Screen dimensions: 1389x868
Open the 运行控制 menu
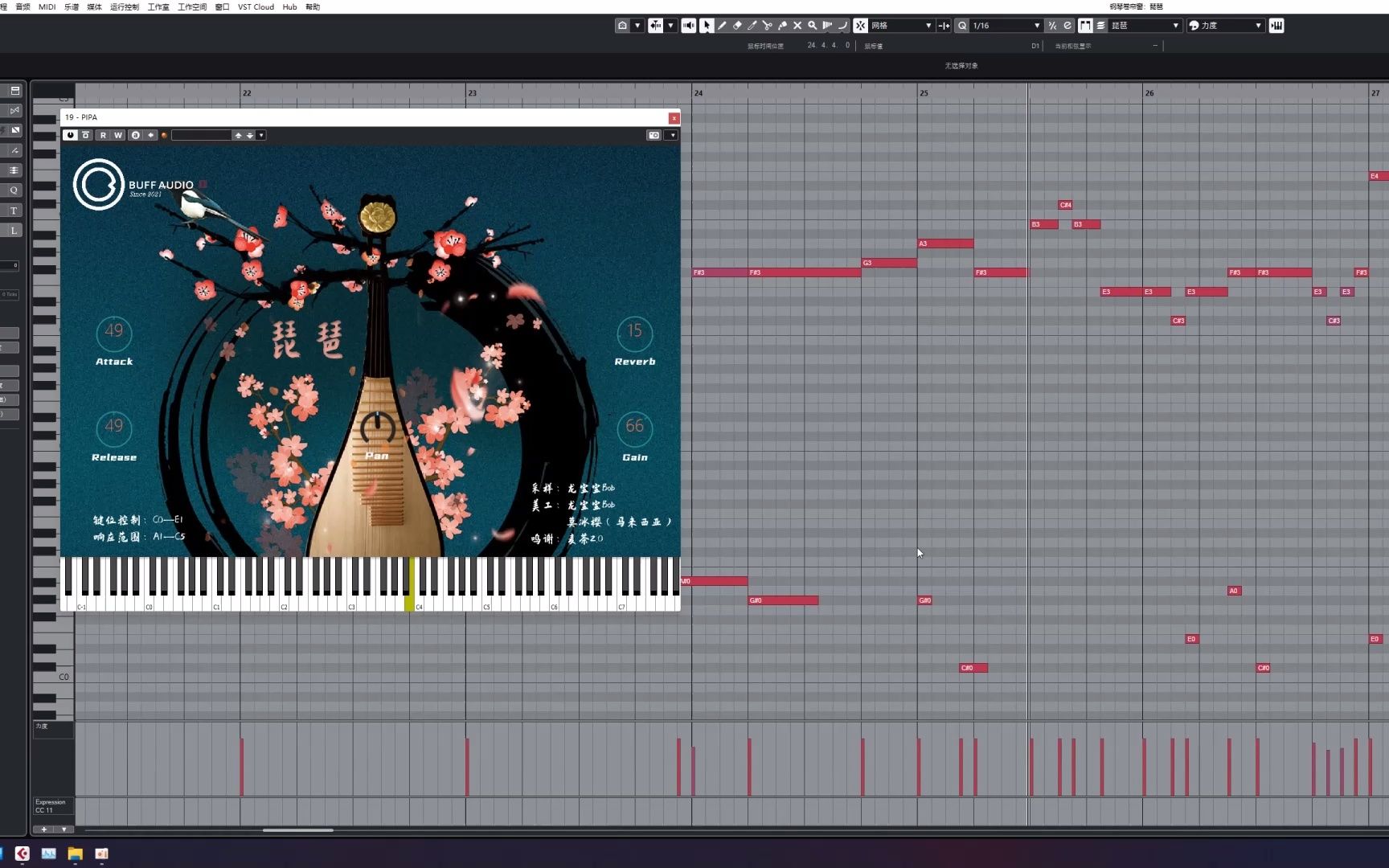125,6
